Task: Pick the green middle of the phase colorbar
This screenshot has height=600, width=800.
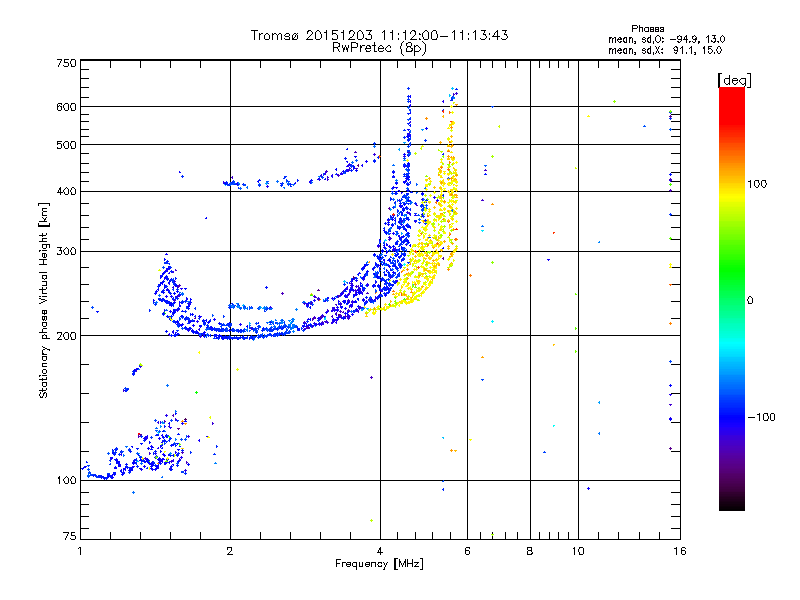Action: pyautogui.click(x=732, y=270)
